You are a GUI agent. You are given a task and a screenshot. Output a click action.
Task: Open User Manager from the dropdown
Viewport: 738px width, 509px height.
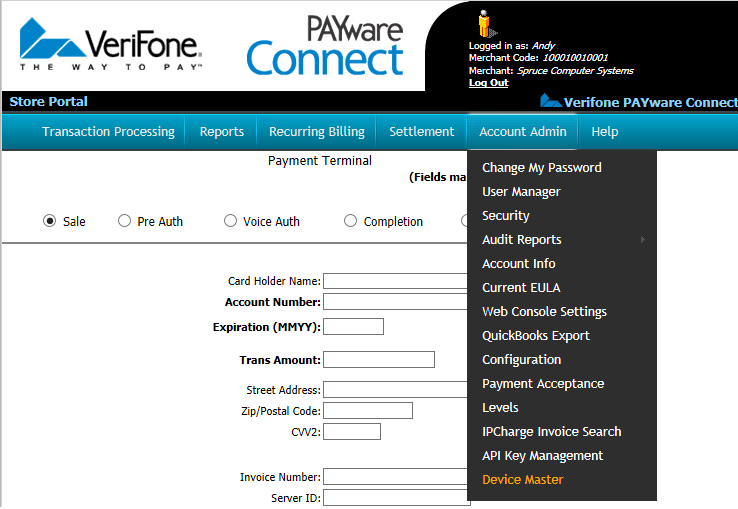pos(521,192)
